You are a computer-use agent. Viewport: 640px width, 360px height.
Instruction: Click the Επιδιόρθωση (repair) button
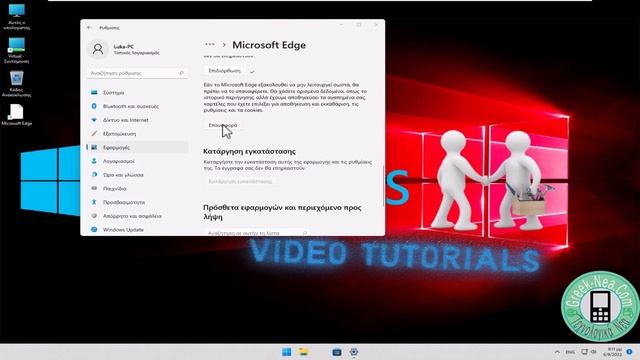[x=225, y=71]
